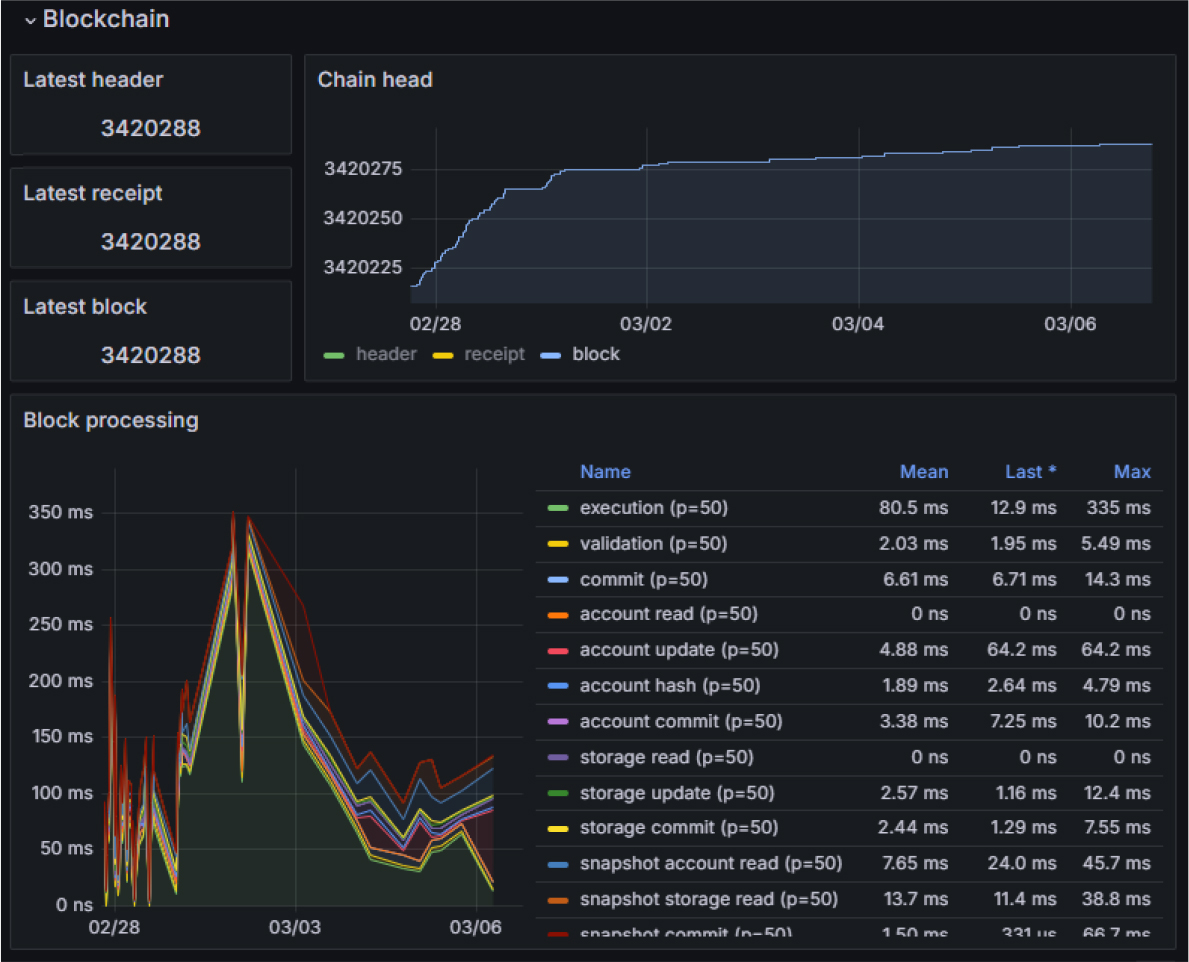Screen dimensions: 1189x962
Task: Open the Chain head panel title
Action: click(375, 80)
